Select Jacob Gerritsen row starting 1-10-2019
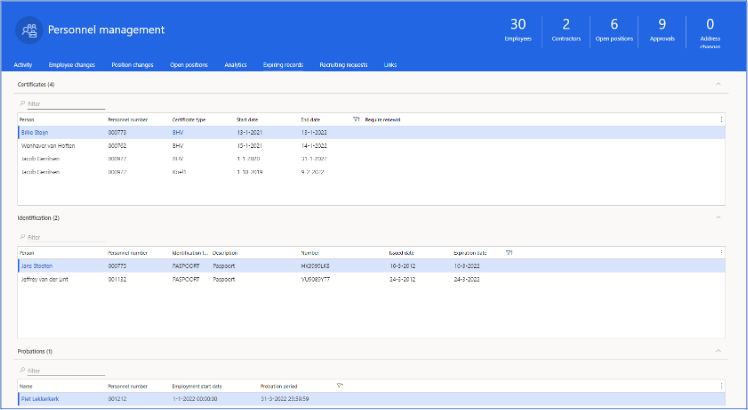Screen dimensions: 748x410 pos(372,172)
